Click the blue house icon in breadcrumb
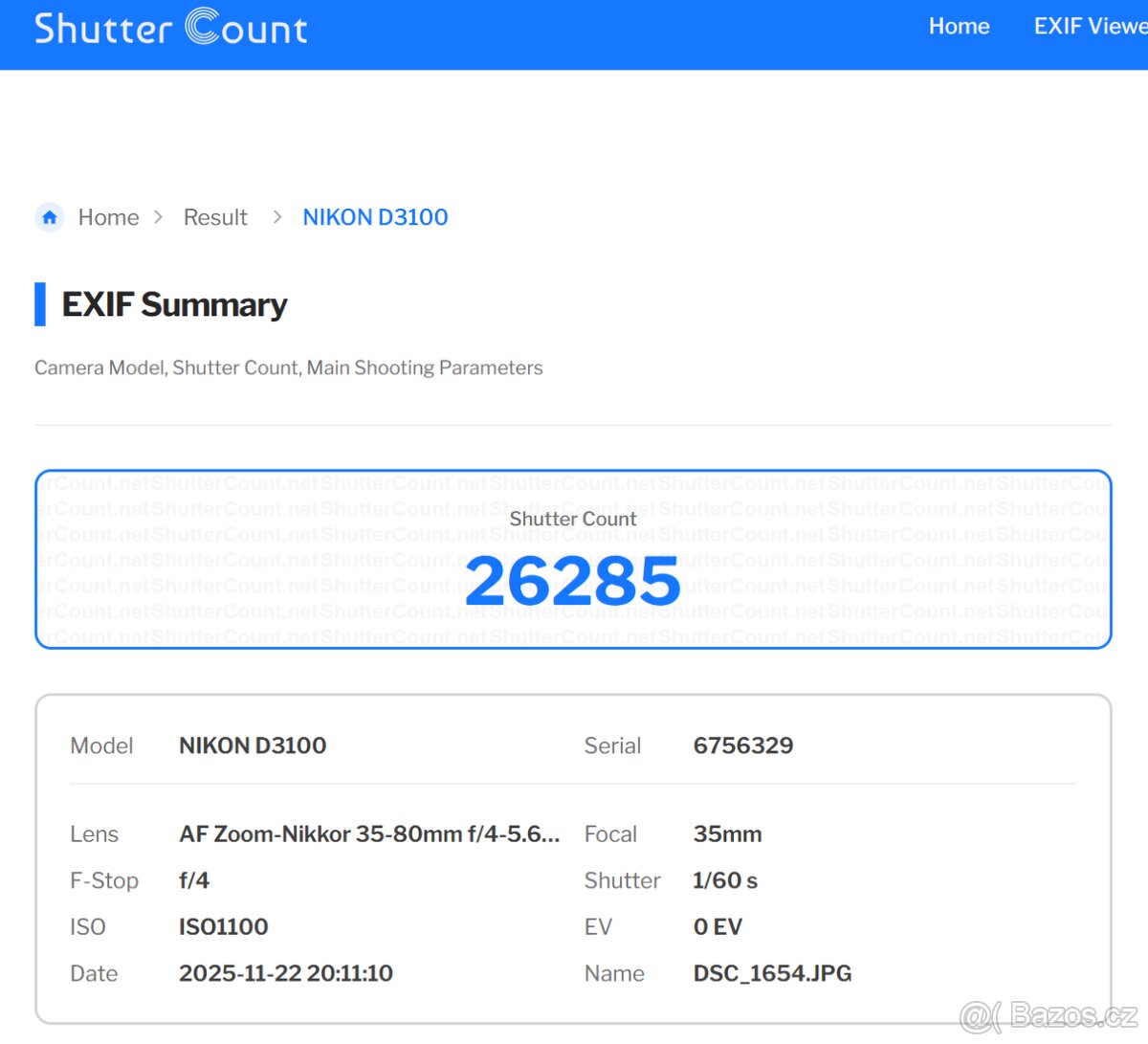This screenshot has height=1044, width=1148. 50,218
